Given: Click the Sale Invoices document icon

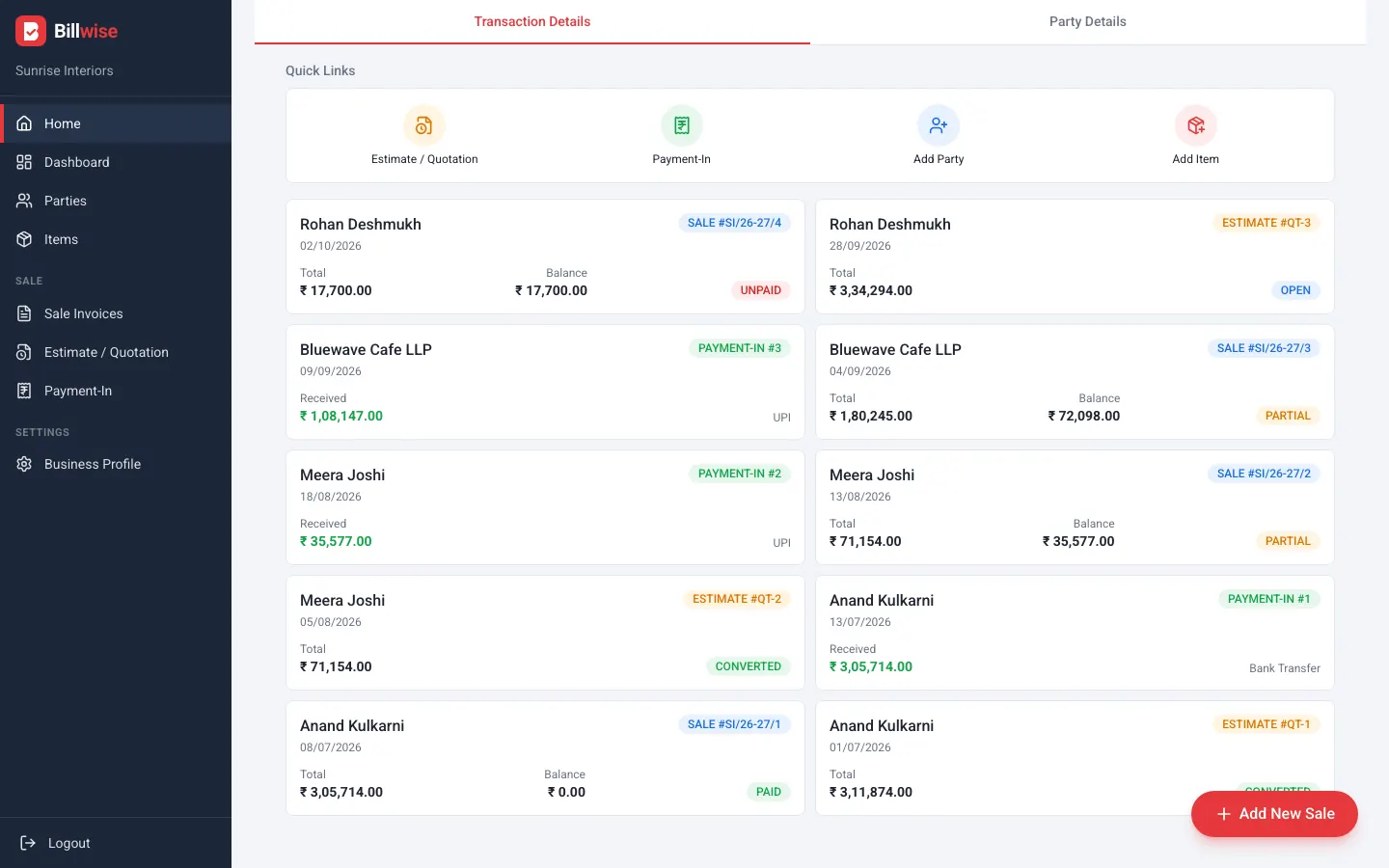Looking at the screenshot, I should [25, 313].
